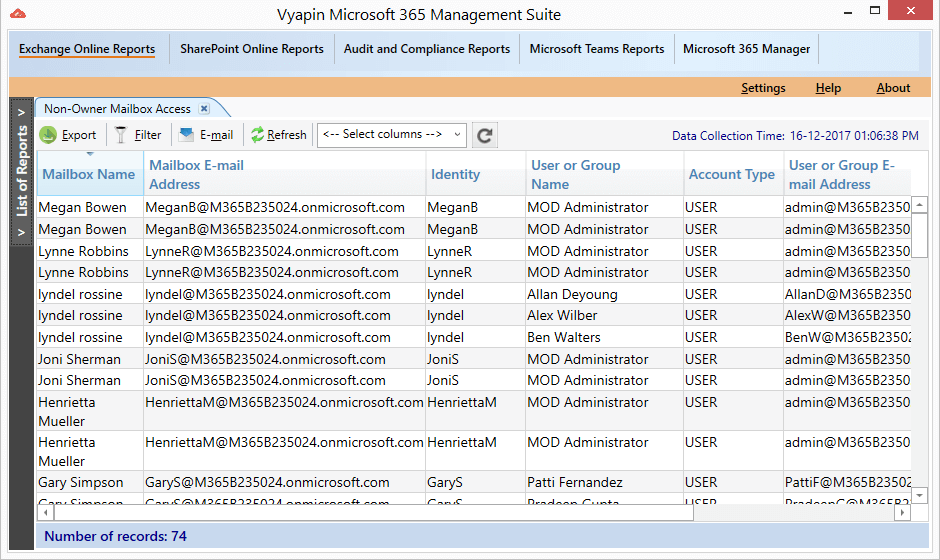Open the Exchange Online Reports tab
Image resolution: width=940 pixels, height=560 pixels.
click(87, 49)
